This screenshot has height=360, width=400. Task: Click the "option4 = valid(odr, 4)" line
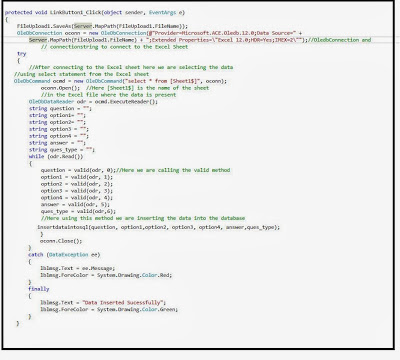coord(77,198)
